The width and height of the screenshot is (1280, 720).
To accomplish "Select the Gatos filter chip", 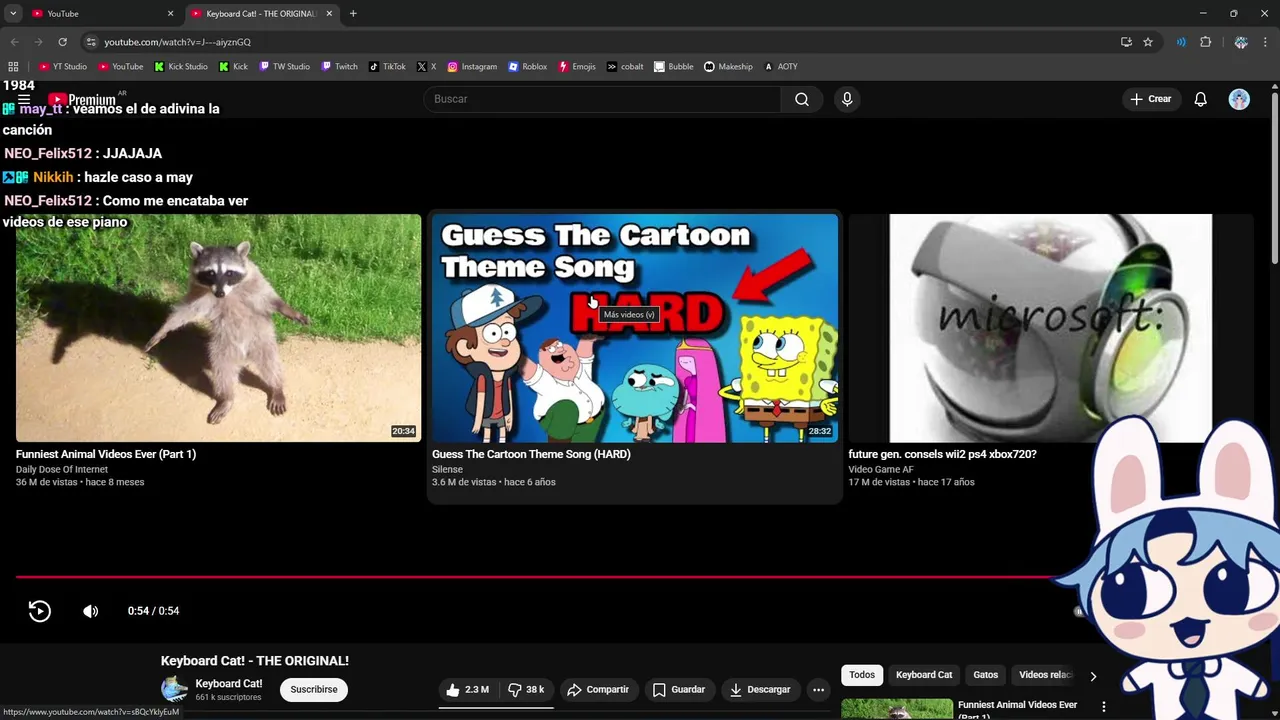I will coord(986,675).
